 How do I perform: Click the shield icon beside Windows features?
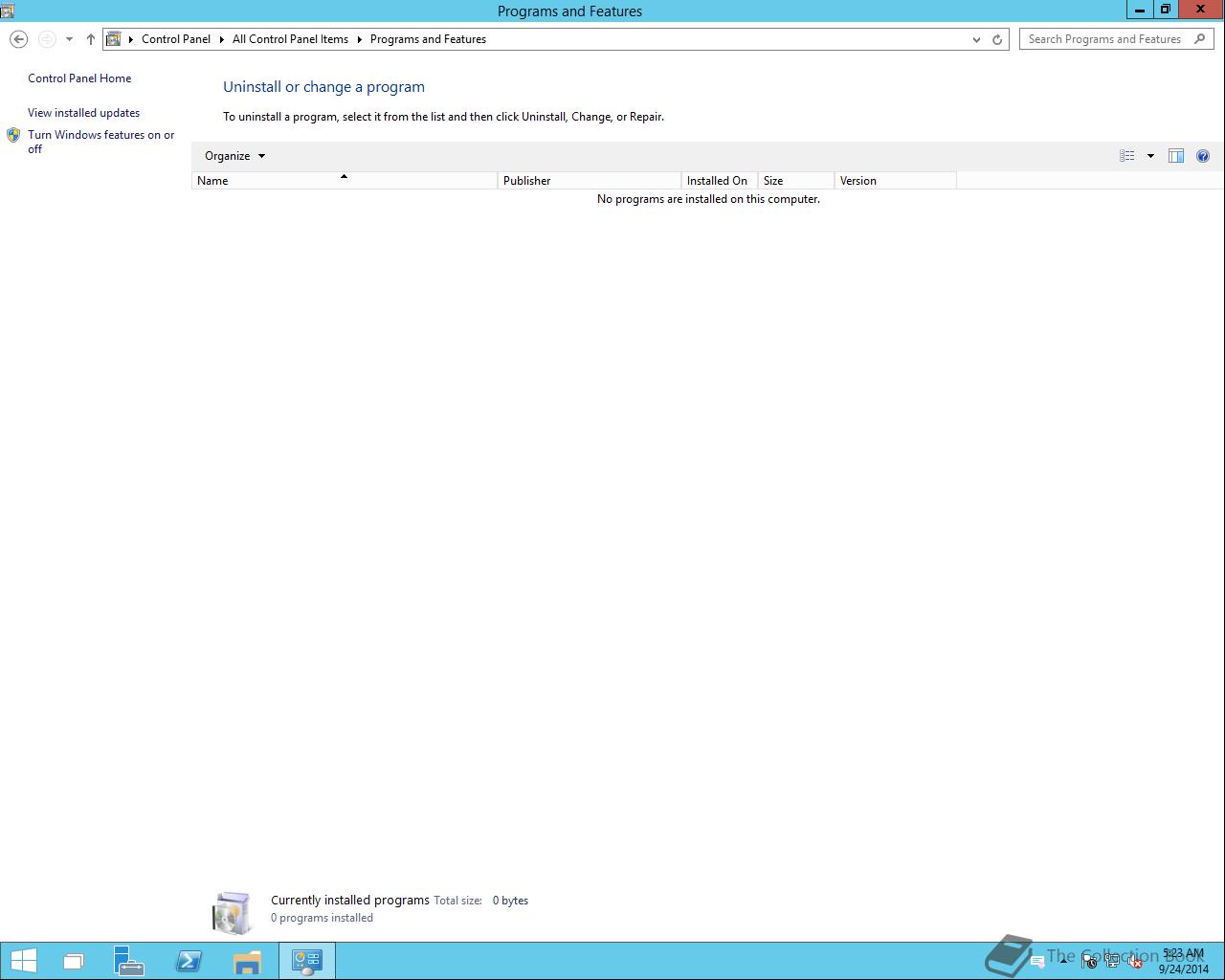tap(13, 136)
